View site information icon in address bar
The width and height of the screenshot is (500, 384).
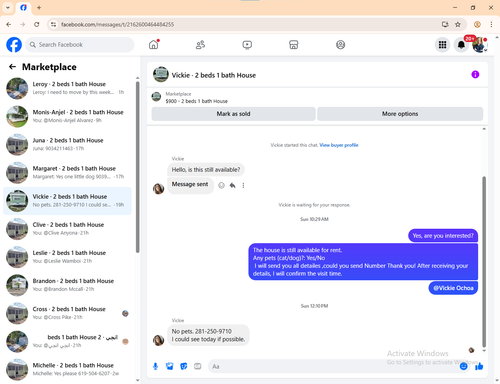pyautogui.click(x=53, y=24)
